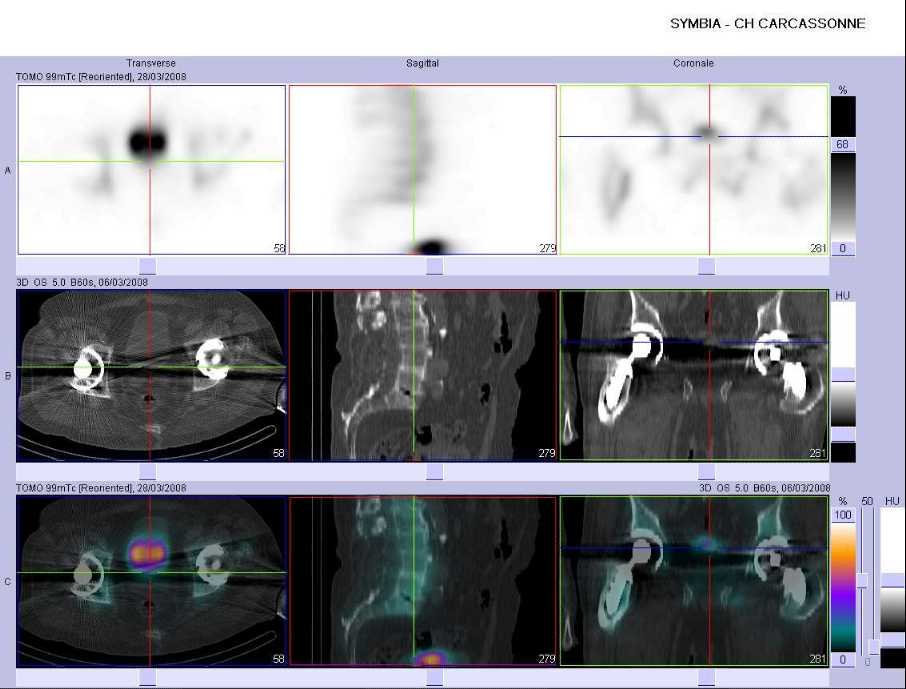Grab row C upper HU window handle

point(893,580)
